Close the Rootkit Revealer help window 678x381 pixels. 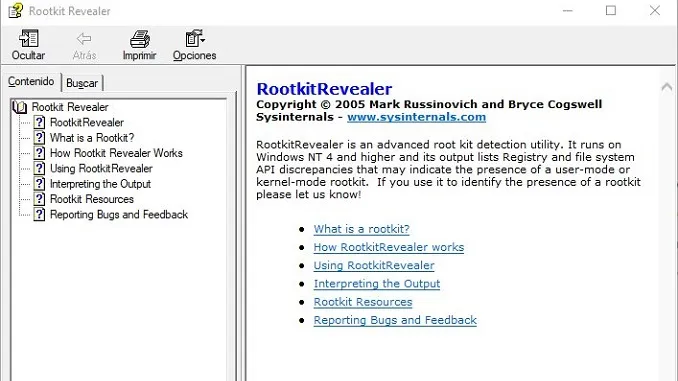click(x=655, y=10)
